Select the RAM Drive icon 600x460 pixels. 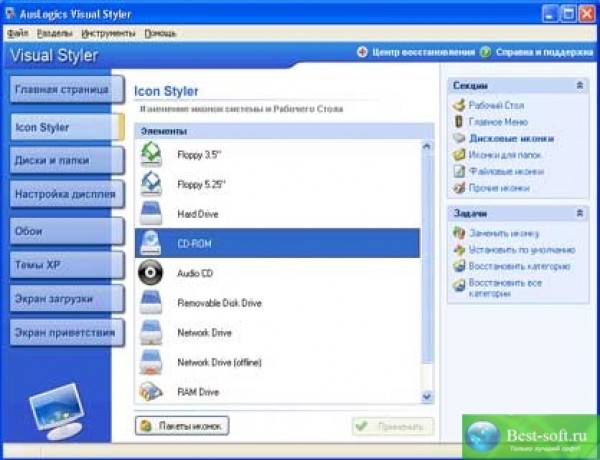pos(151,391)
